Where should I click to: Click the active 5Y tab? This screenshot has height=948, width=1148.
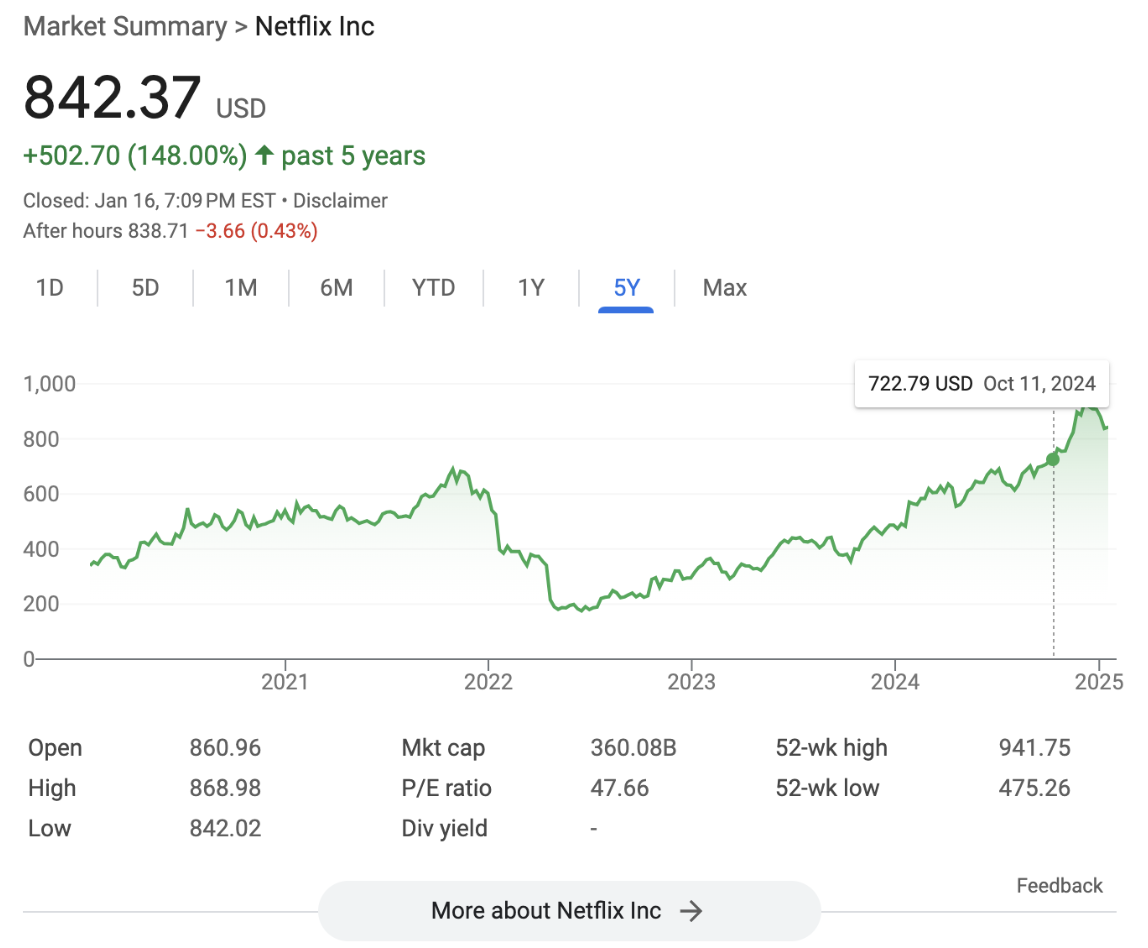[626, 288]
